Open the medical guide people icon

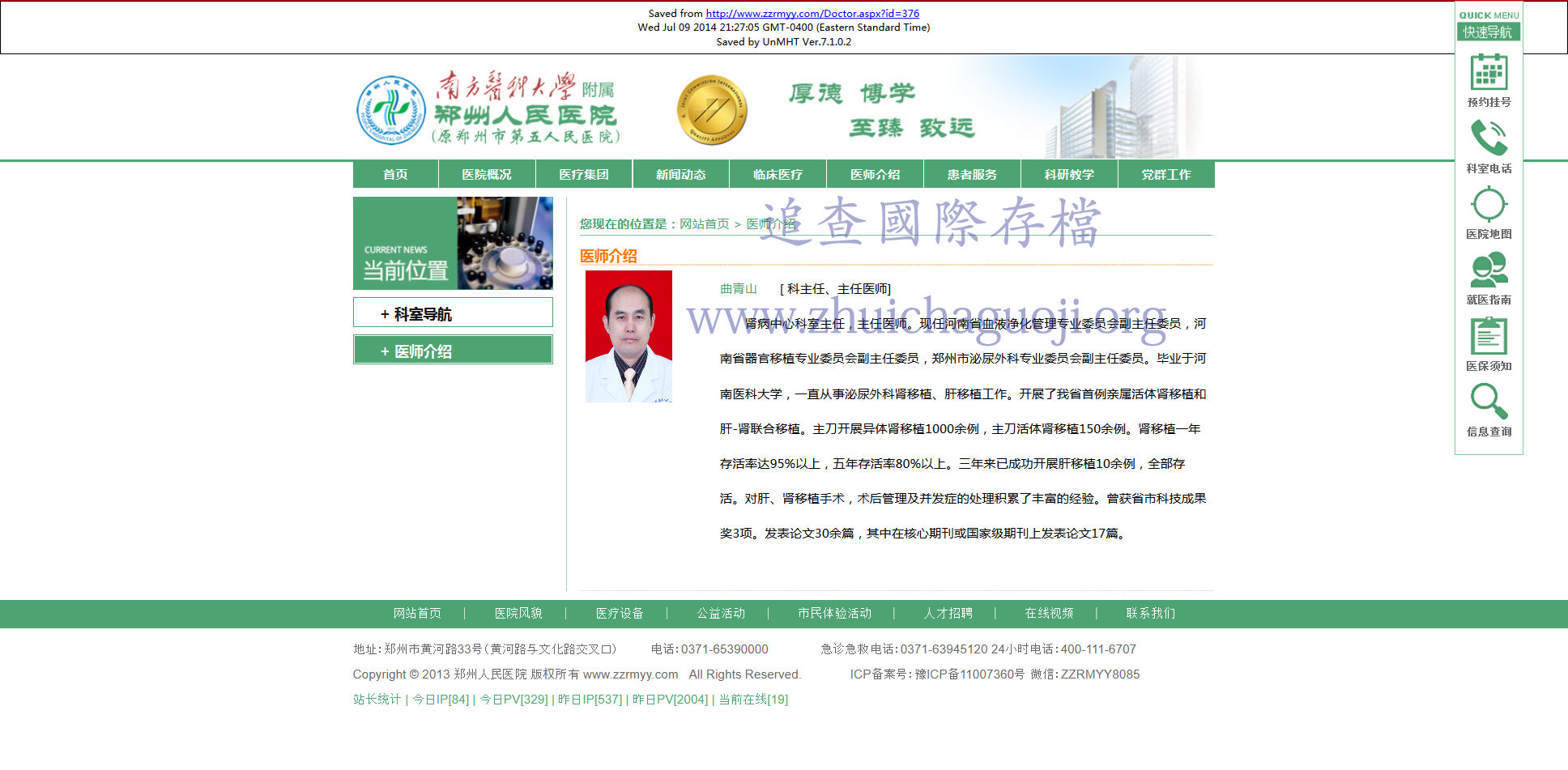pos(1489,270)
